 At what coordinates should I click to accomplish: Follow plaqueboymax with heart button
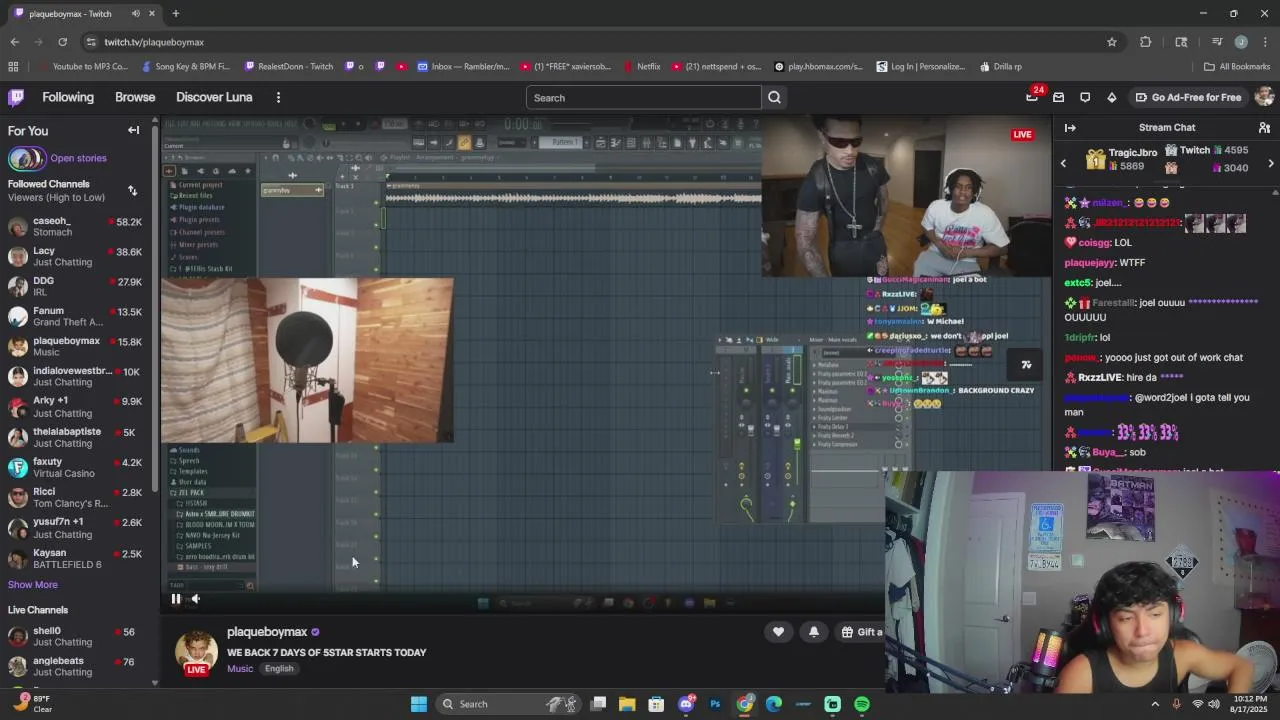click(x=778, y=632)
